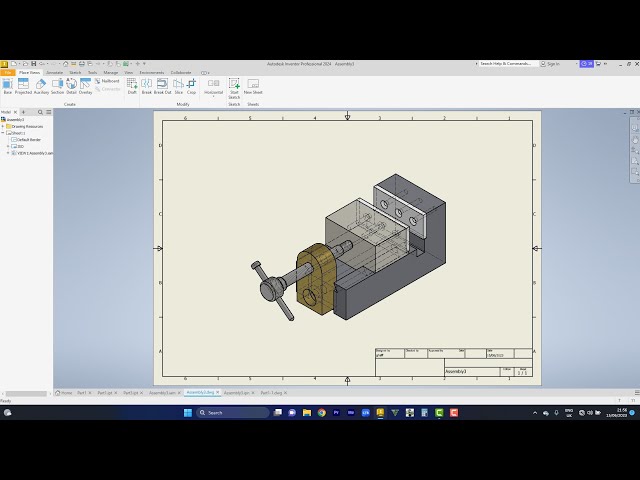Select the Overlay view tool
This screenshot has height=480, width=640.
pos(85,87)
